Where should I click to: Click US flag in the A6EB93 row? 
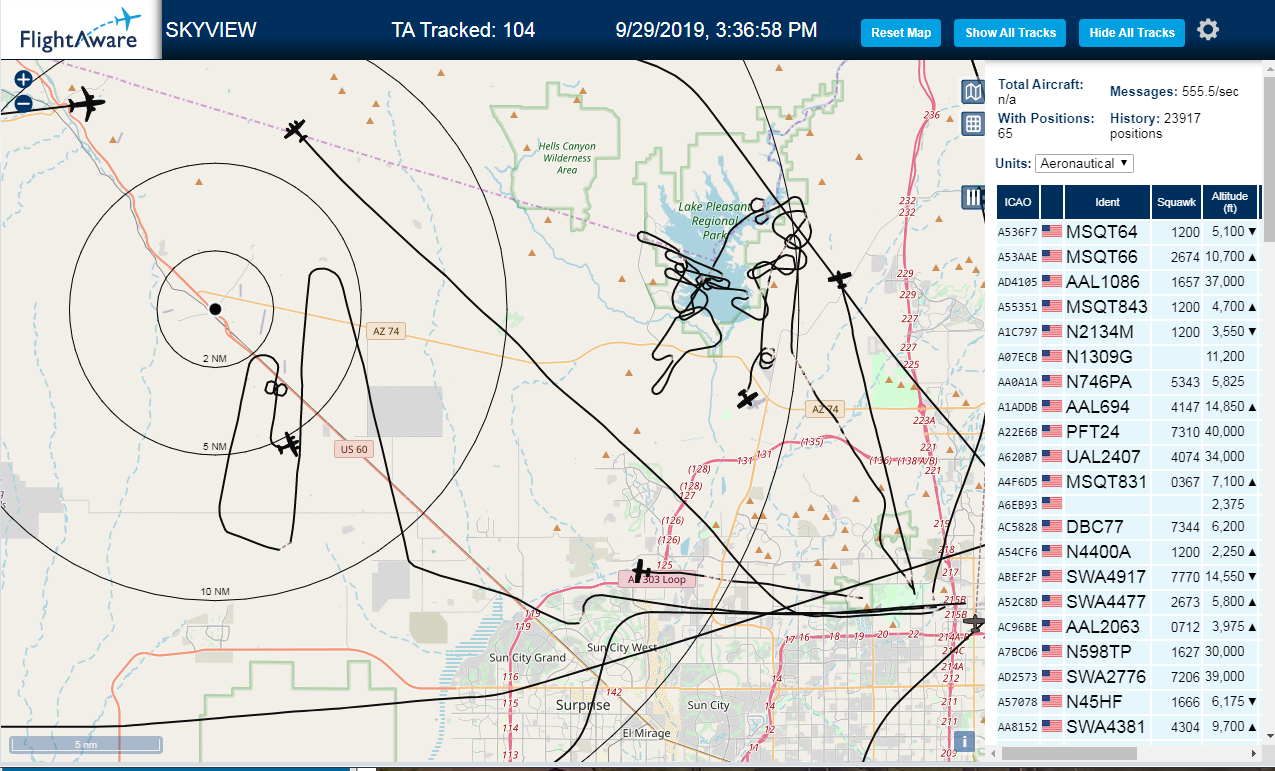[x=1052, y=504]
